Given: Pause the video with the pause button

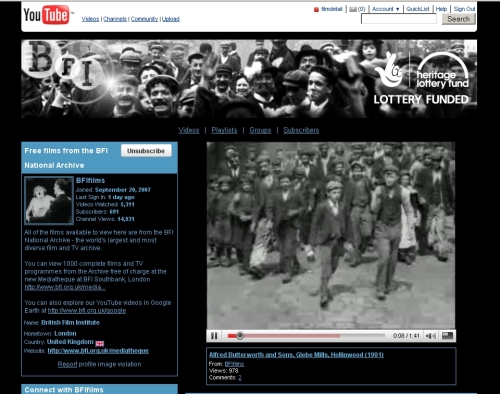Looking at the screenshot, I should (214, 336).
